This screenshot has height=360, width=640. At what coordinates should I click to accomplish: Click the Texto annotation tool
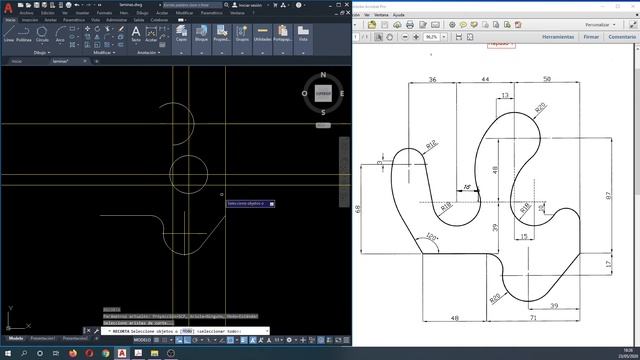pos(136,34)
